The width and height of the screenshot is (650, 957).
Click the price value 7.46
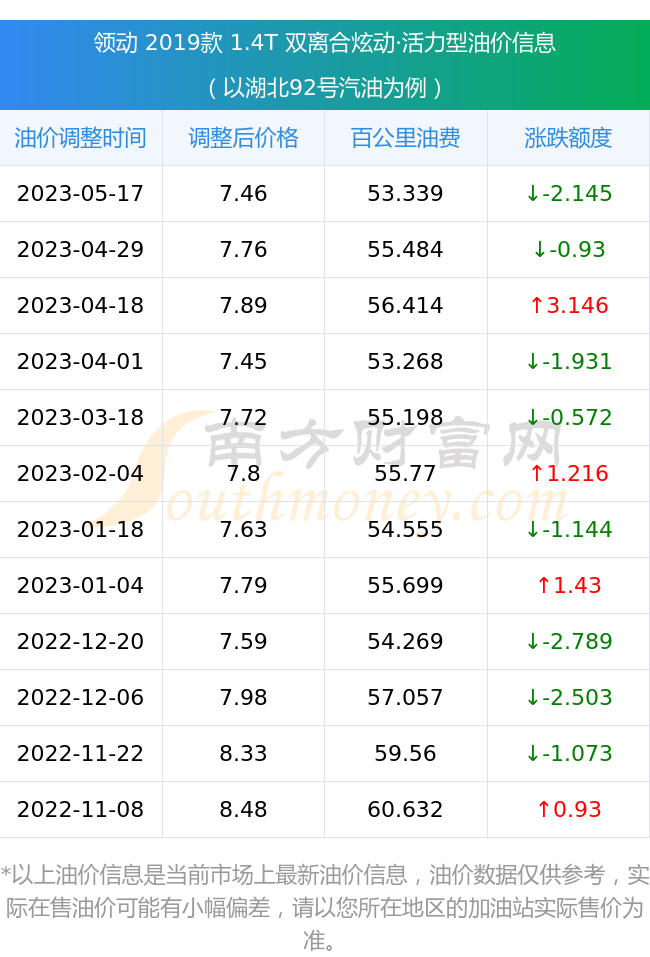click(x=244, y=193)
